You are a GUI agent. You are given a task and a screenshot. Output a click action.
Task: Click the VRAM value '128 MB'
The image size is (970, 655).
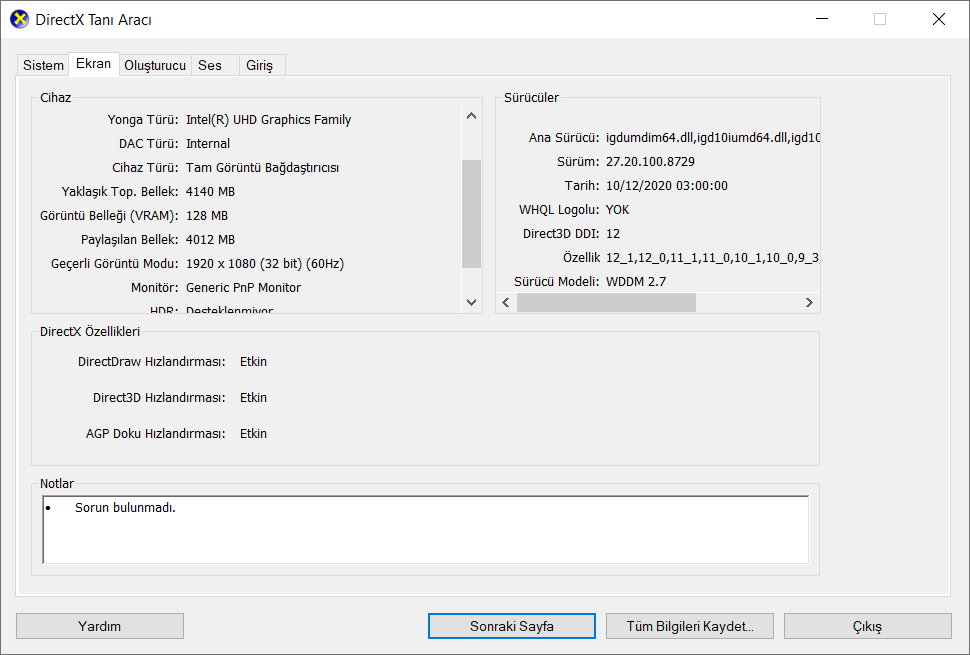pos(207,216)
